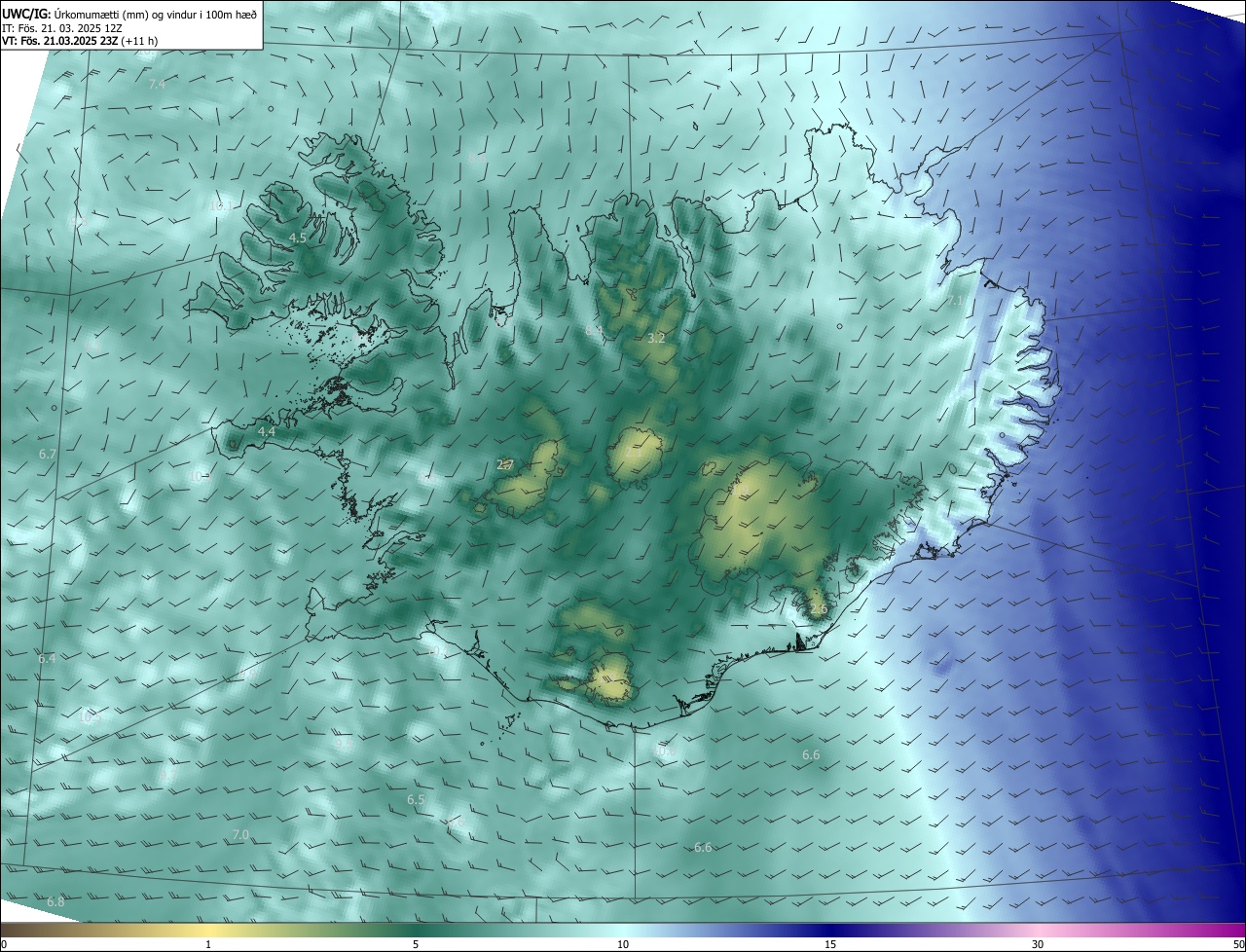Click the "(+11 h)" forecast offset text
This screenshot has width=1246, height=952.
[139, 41]
